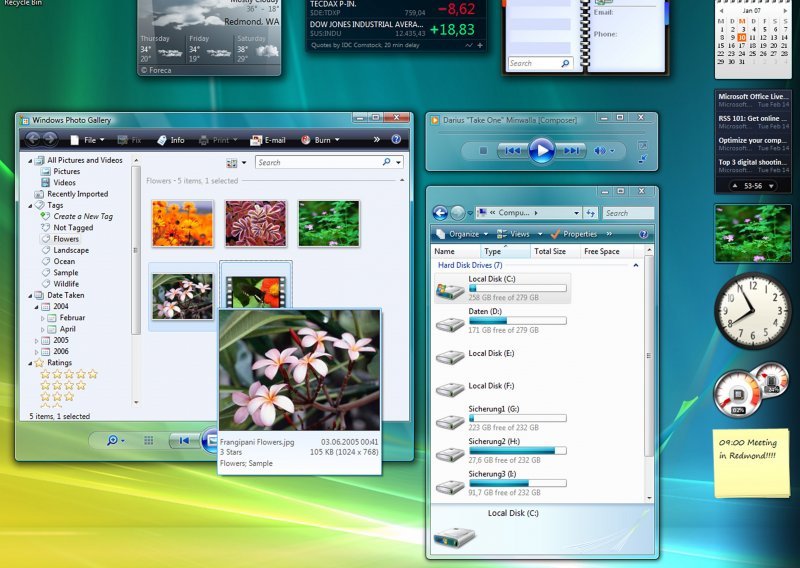
Task: Collapse the Tags node
Action: click(30, 206)
